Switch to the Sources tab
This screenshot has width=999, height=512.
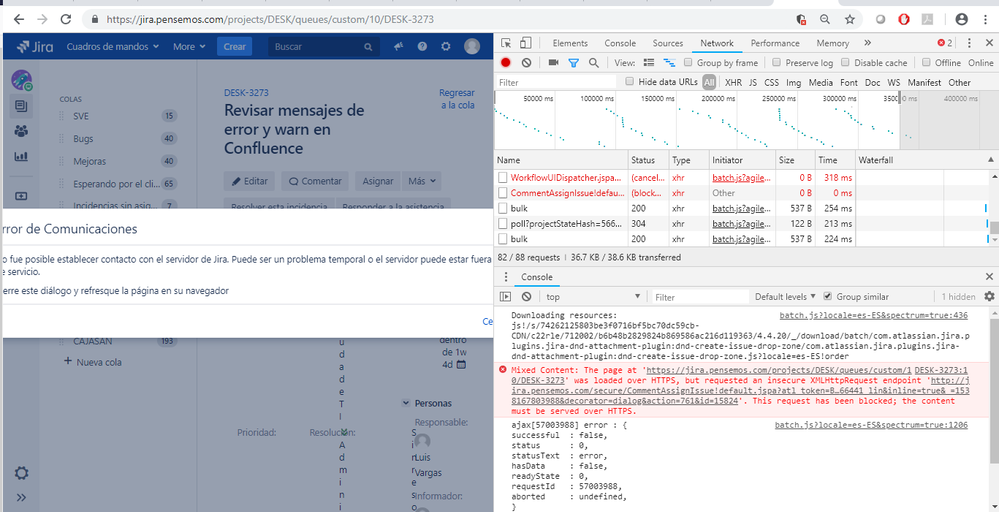click(x=668, y=43)
